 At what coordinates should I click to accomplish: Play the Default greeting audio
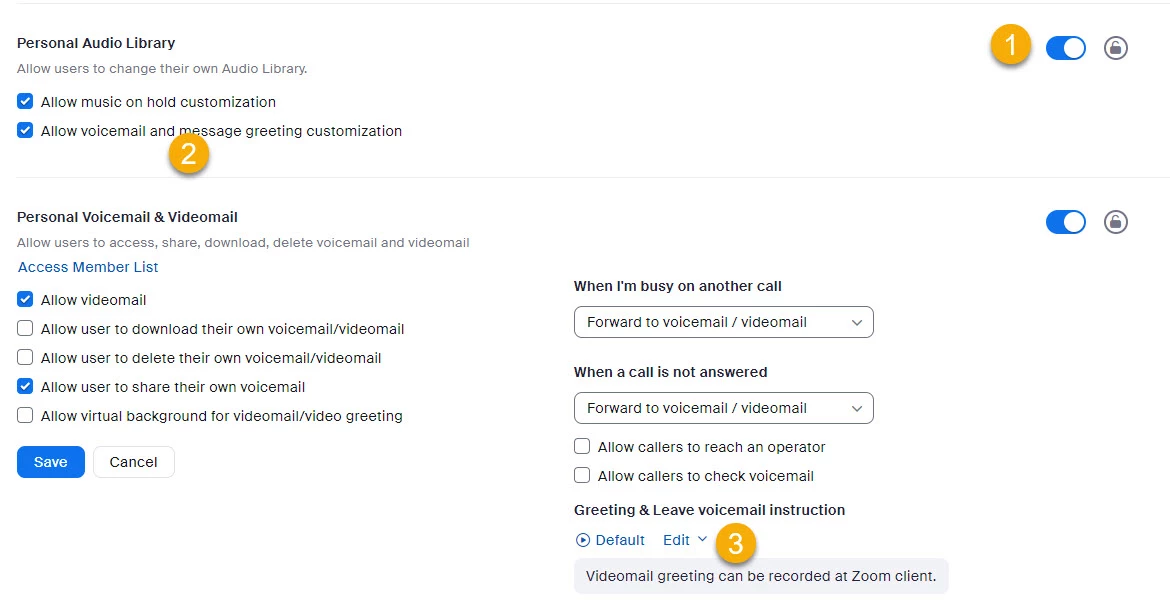(584, 540)
